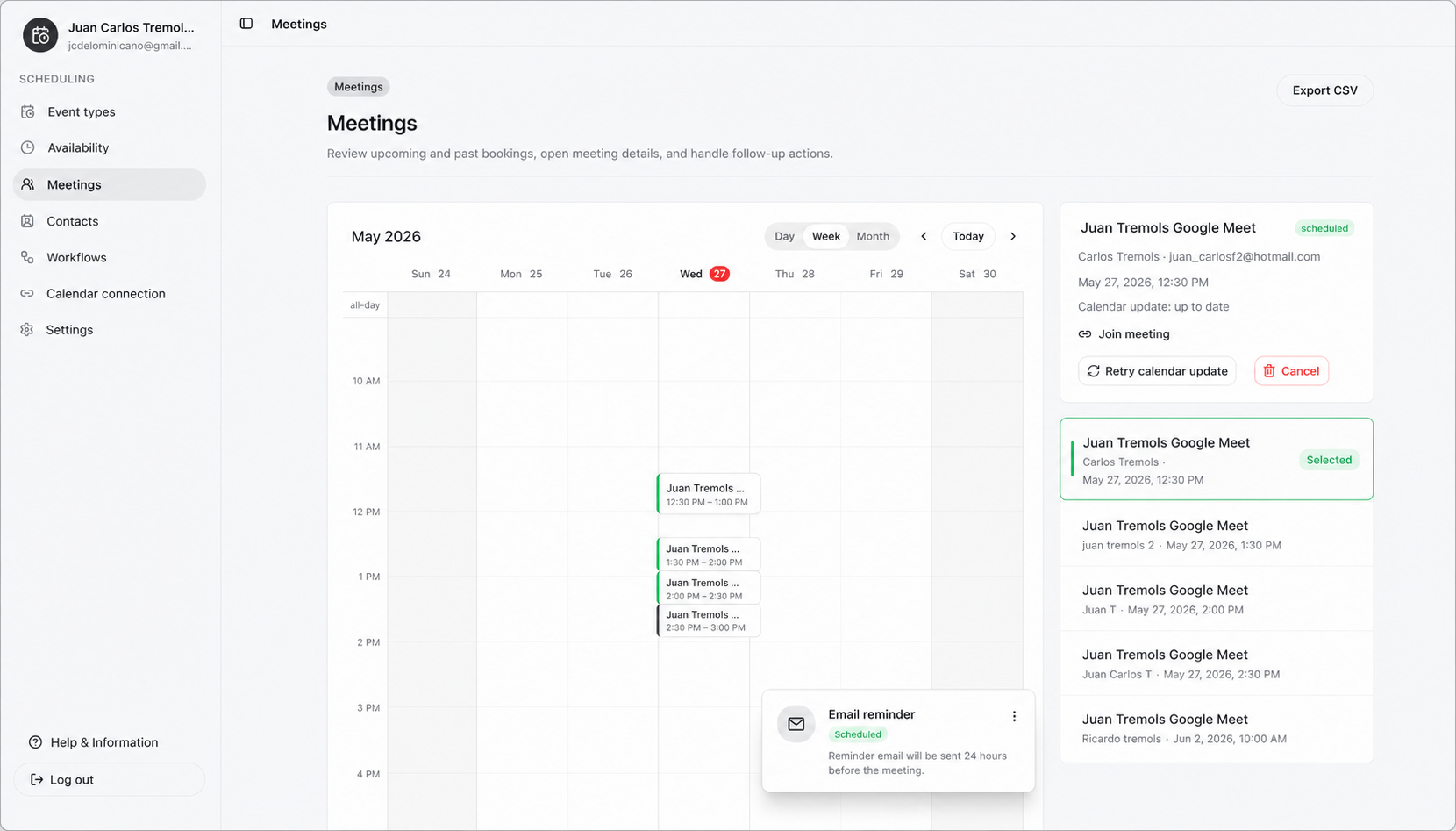The width and height of the screenshot is (1456, 831).
Task: Click the account name Juan Carlos Tremol...
Action: [132, 27]
